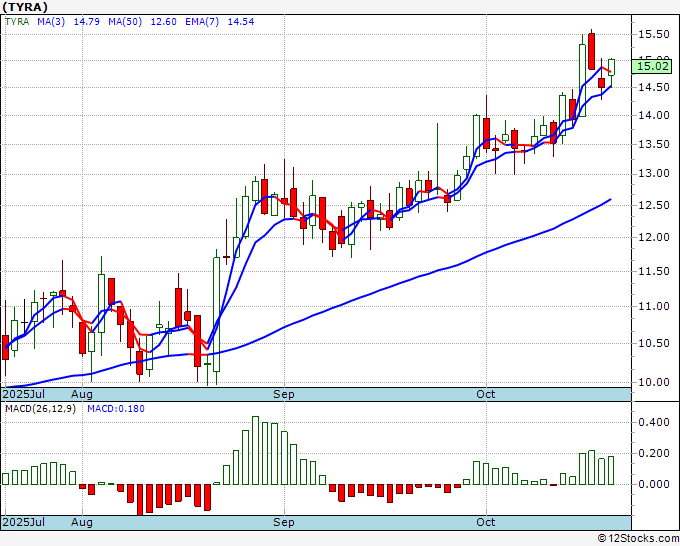The image size is (680, 546).
Task: Click the EMA(7) value 14.54
Action: pos(241,22)
